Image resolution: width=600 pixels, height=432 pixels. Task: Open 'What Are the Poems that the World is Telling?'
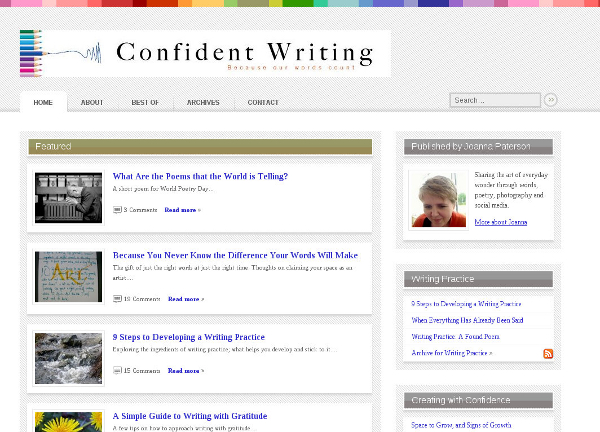tap(200, 176)
